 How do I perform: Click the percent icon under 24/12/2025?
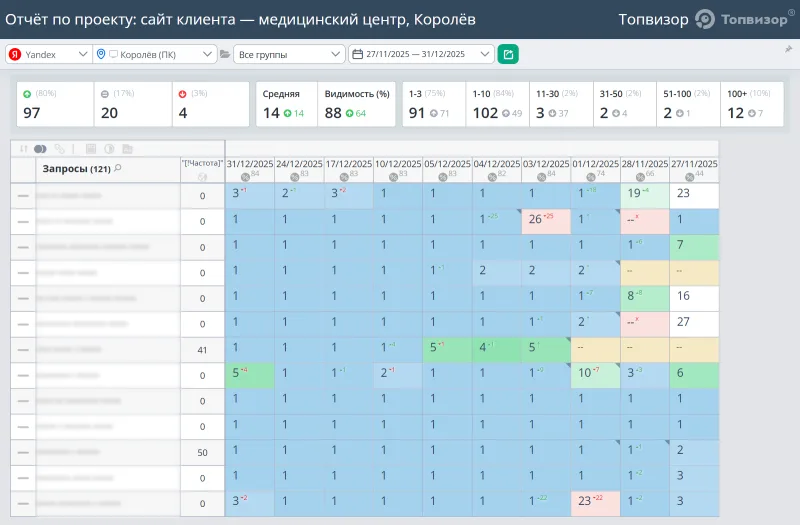point(294,177)
